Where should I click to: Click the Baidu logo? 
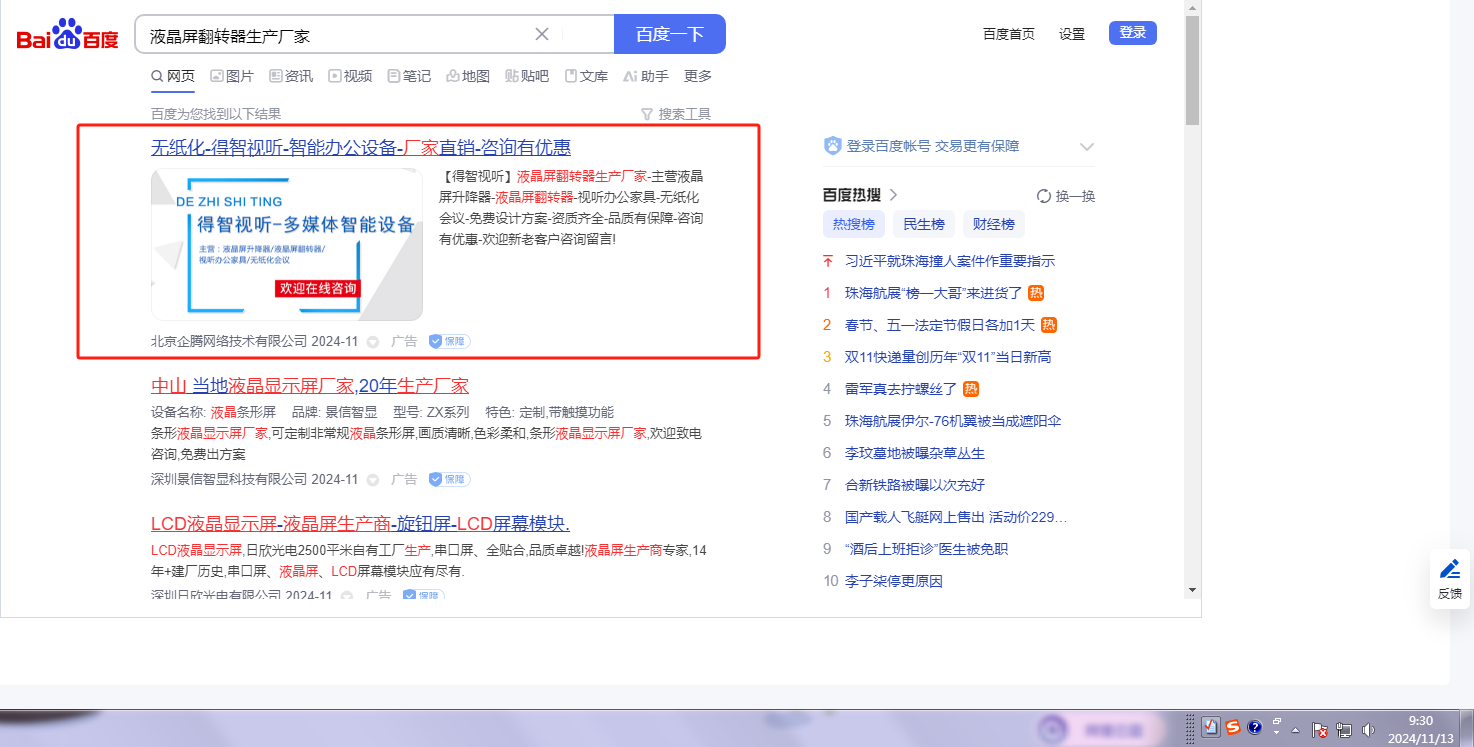click(67, 35)
